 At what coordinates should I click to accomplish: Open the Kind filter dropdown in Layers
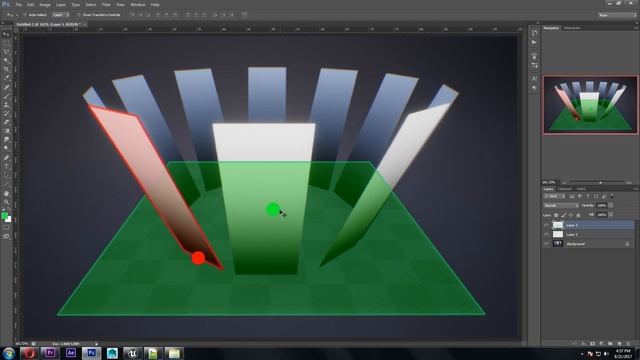(x=554, y=196)
